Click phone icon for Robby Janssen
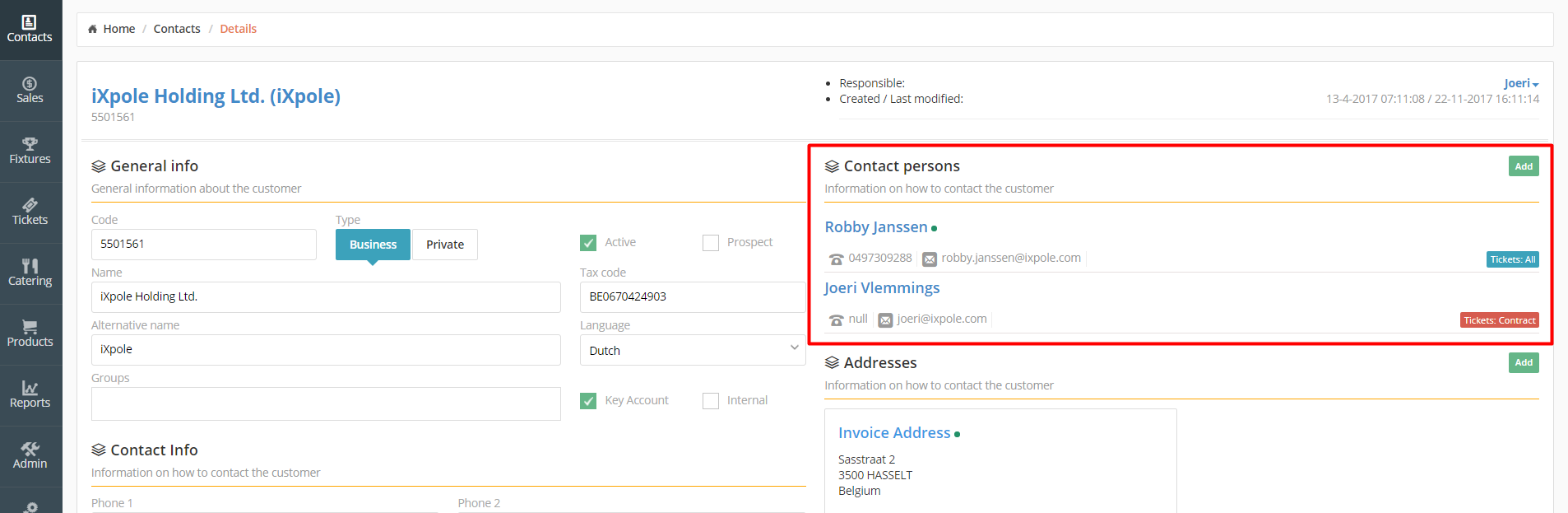This screenshot has width=1568, height=513. point(837,259)
